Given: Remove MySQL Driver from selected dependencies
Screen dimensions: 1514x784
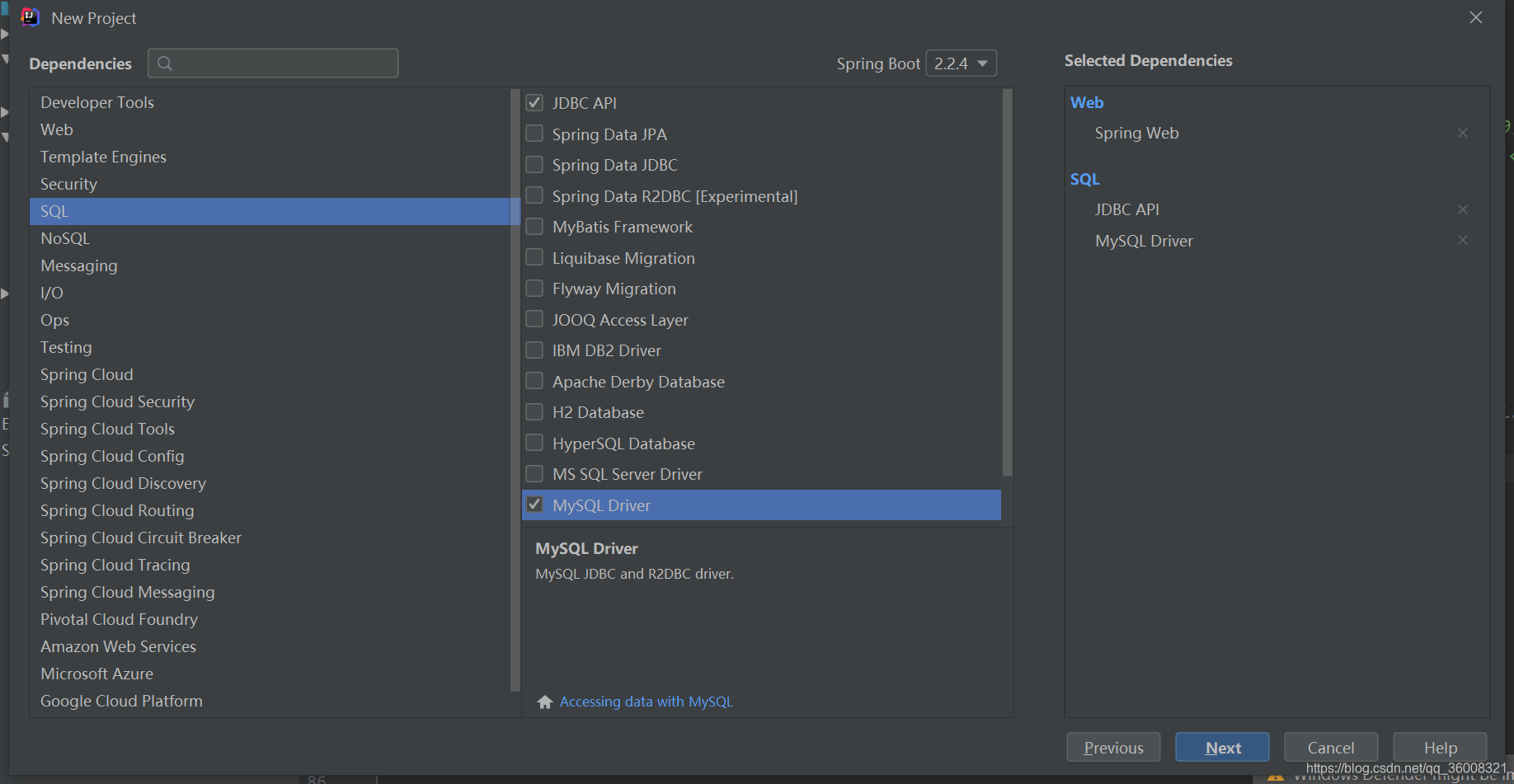Looking at the screenshot, I should pos(1462,240).
